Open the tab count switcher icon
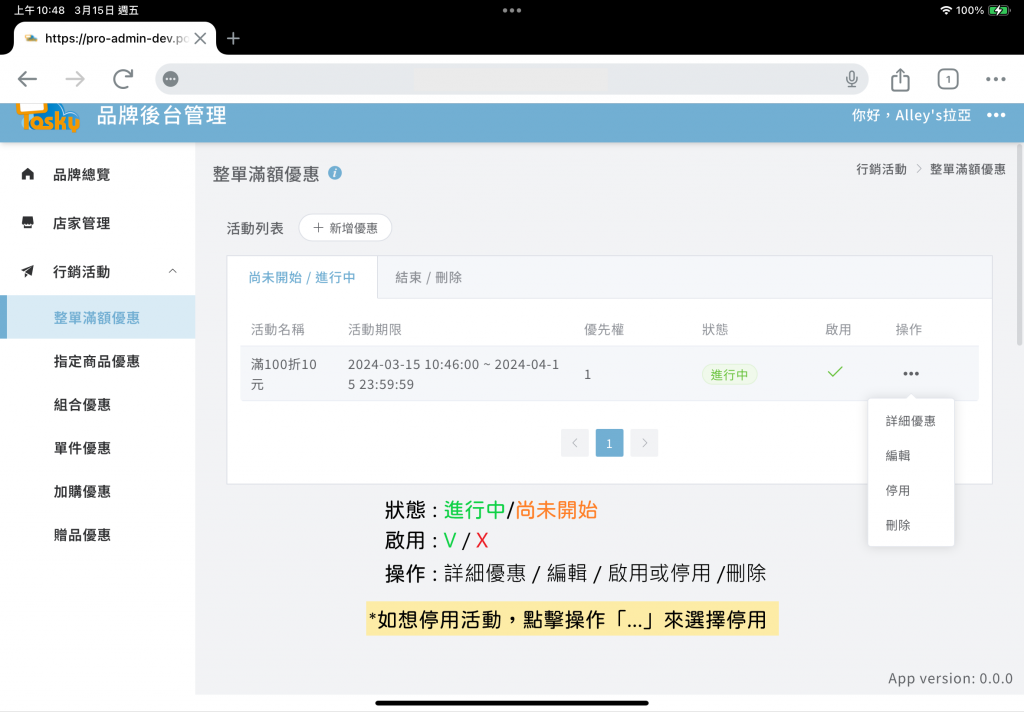 click(x=948, y=79)
